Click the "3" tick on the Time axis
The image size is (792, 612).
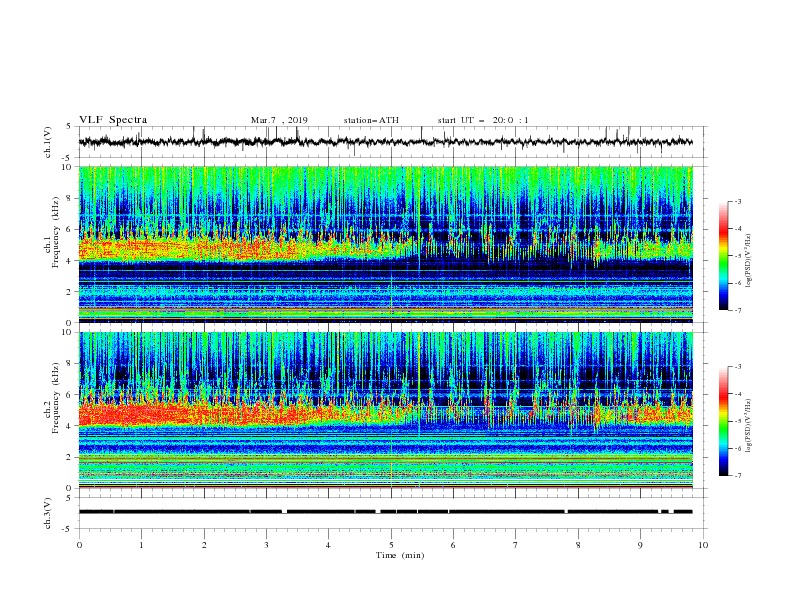[x=266, y=545]
